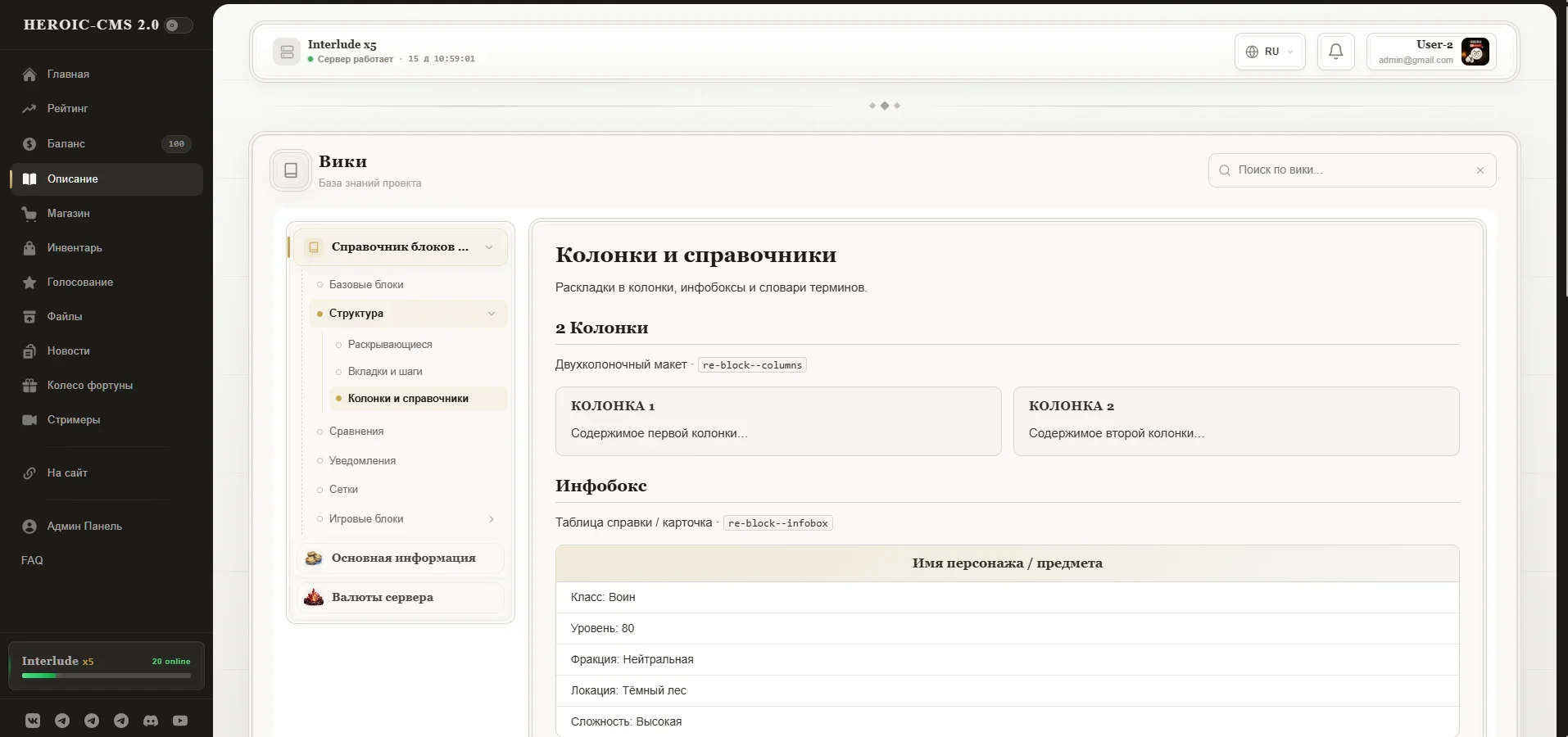1568x737 pixels.
Task: Click the Основная информация section
Action: (x=400, y=558)
